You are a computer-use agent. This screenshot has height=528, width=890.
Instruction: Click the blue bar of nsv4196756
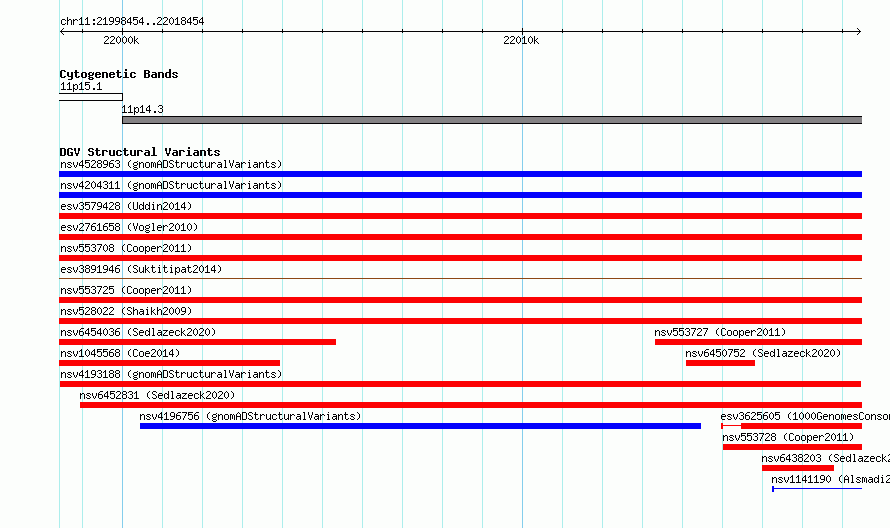point(420,426)
